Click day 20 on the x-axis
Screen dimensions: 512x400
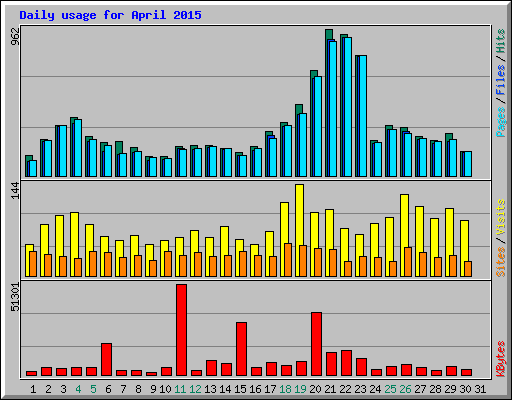(315, 389)
